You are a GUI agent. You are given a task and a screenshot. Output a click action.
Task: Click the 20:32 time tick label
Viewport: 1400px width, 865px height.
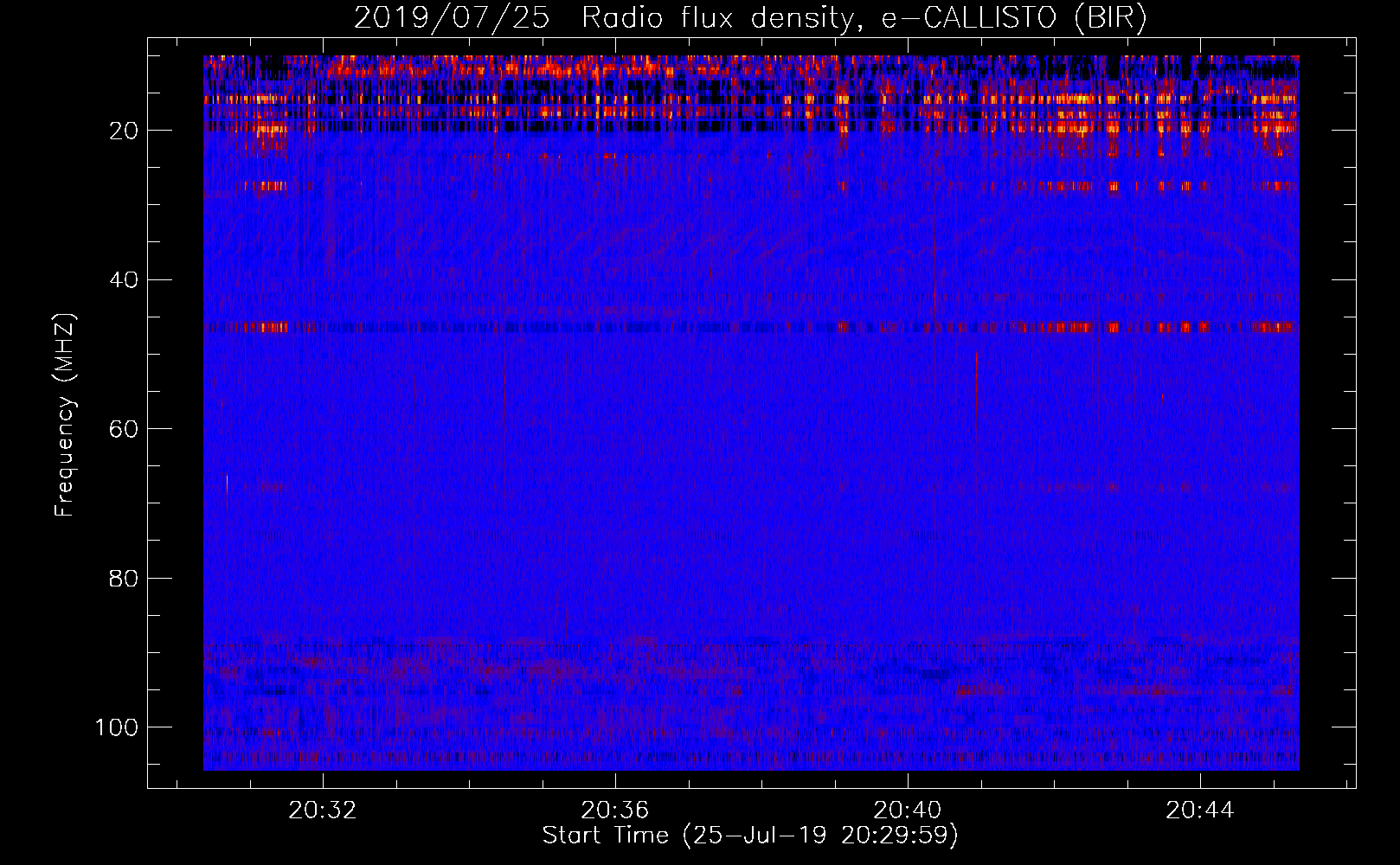point(323,811)
